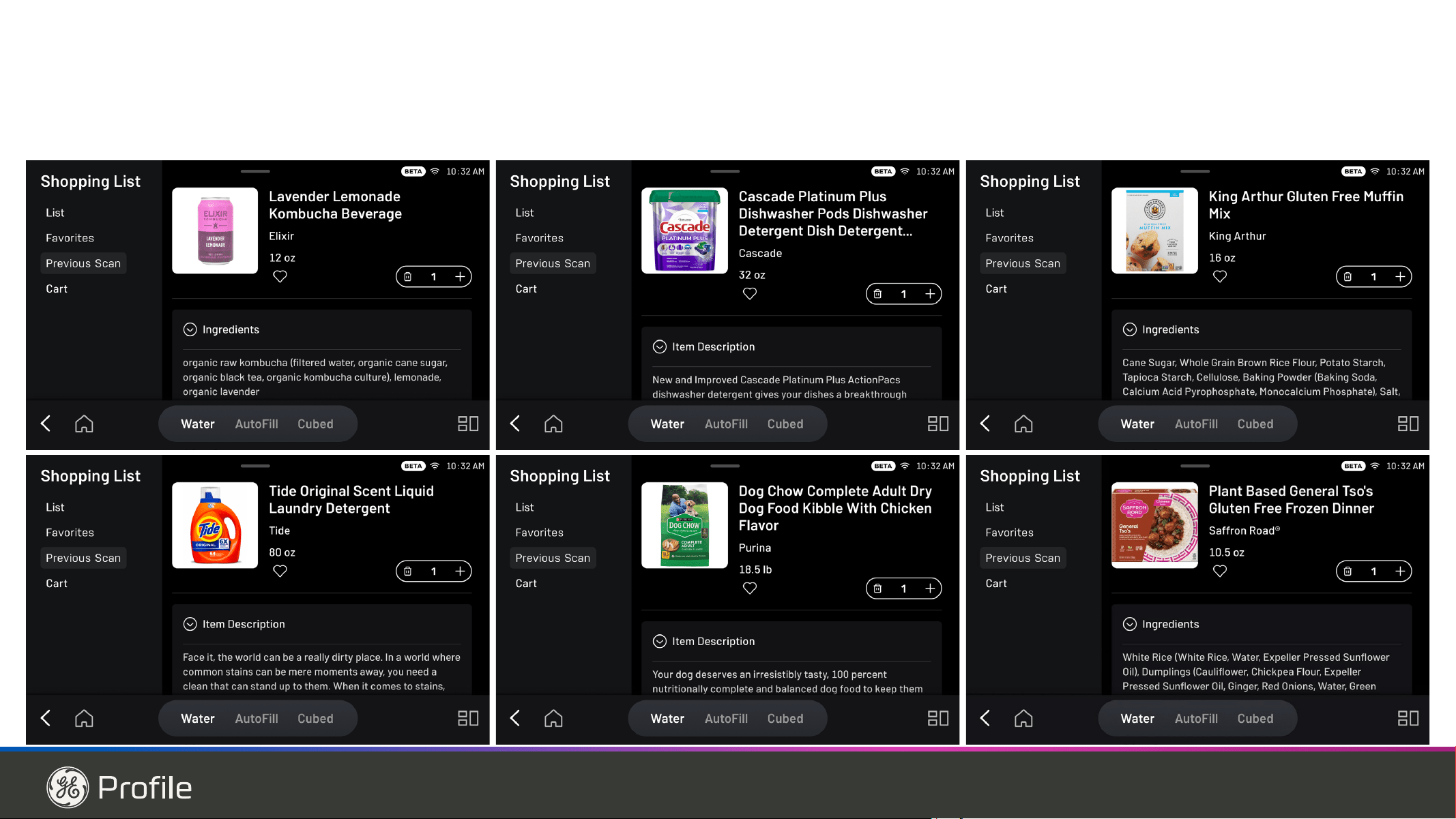Remove General Tso's dinner via trash icon
Screen dimensions: 1456x819
pyautogui.click(x=1348, y=571)
